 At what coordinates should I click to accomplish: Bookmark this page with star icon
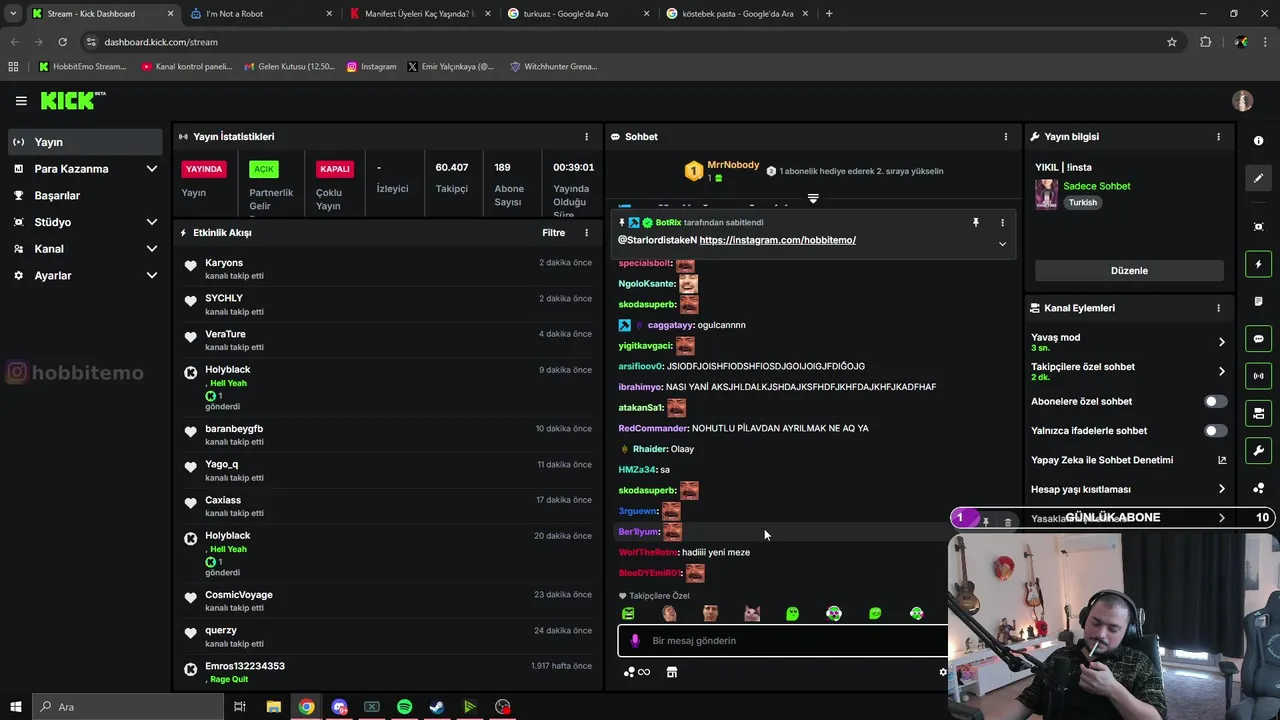(x=1172, y=42)
